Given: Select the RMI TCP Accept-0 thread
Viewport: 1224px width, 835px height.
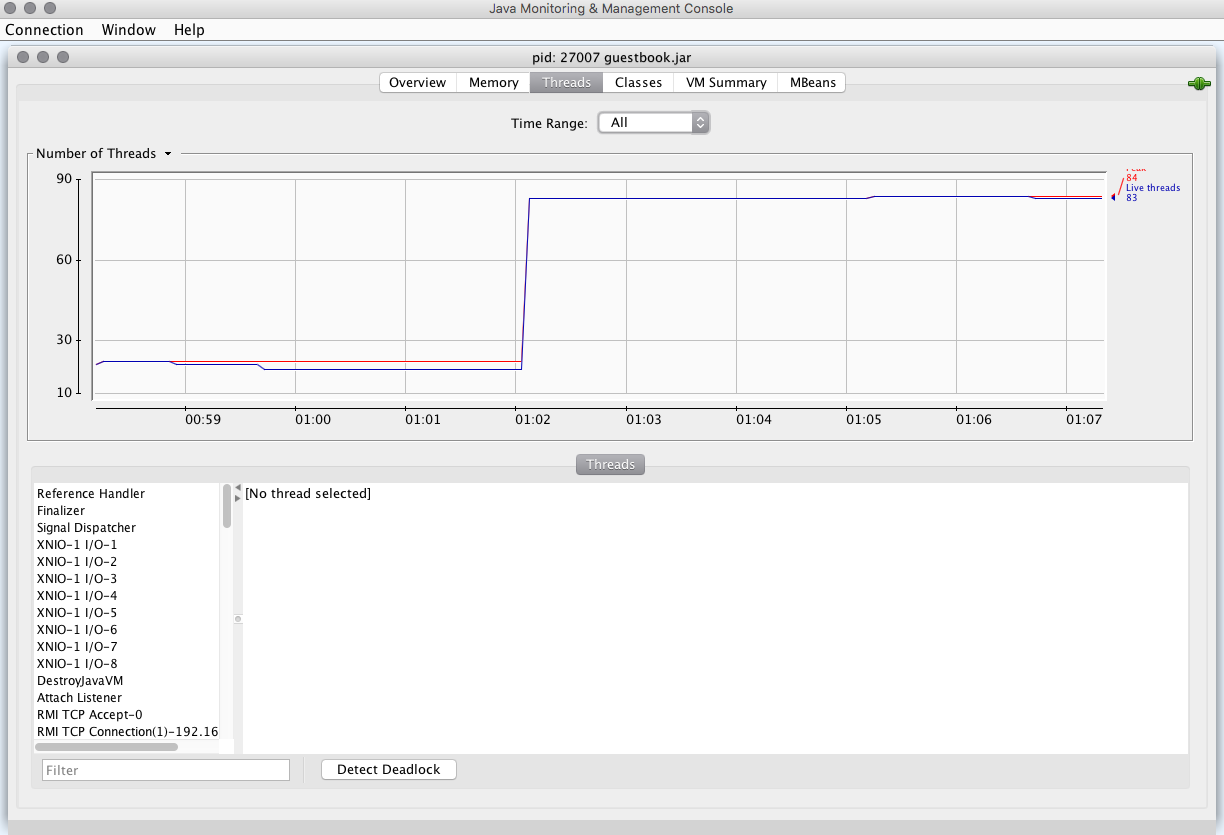Looking at the screenshot, I should click(126, 715).
